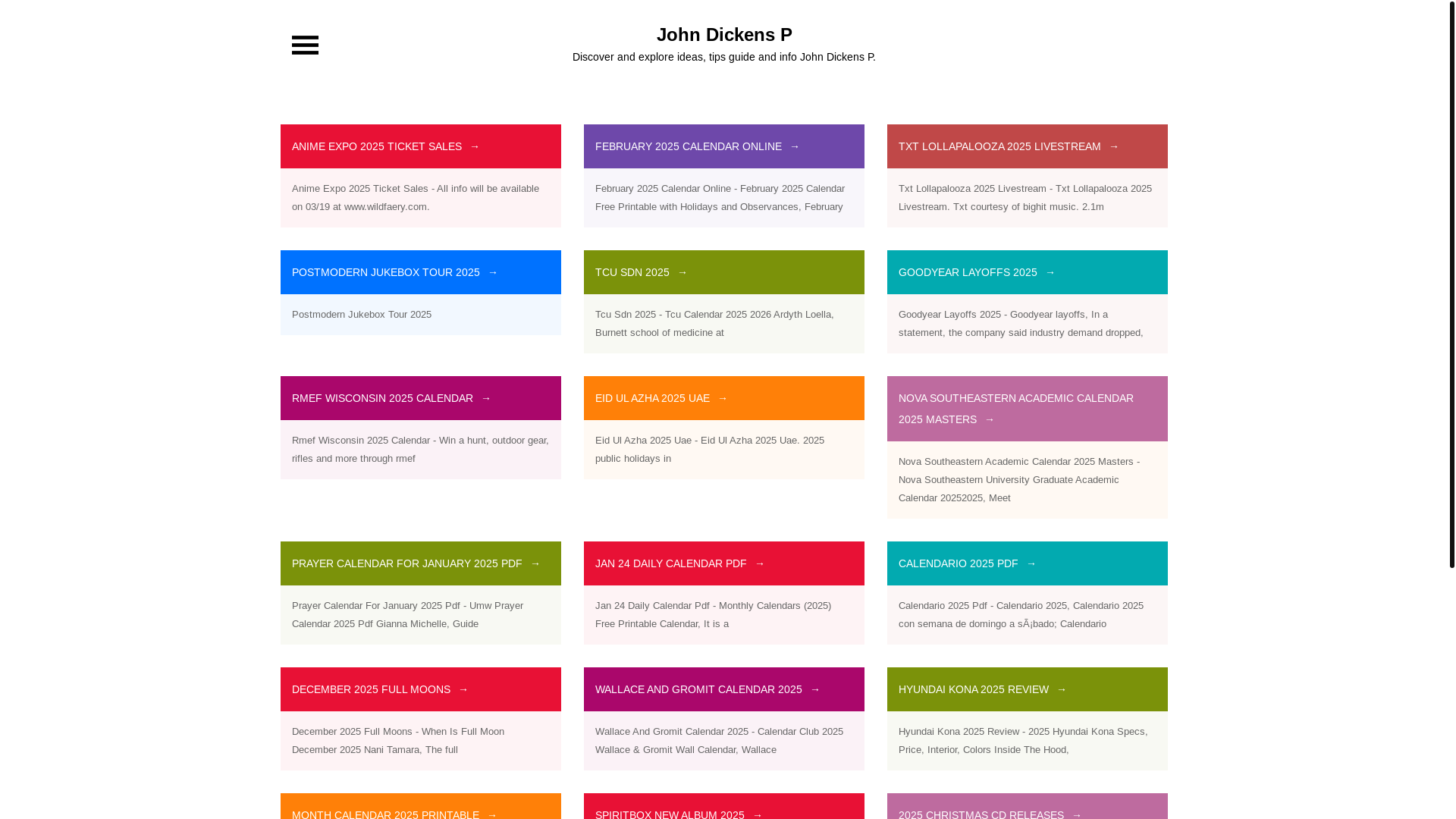The width and height of the screenshot is (1456, 819).
Task: Click the arrow after Nova Southeastern 2025 Masters
Action: pyautogui.click(x=990, y=419)
